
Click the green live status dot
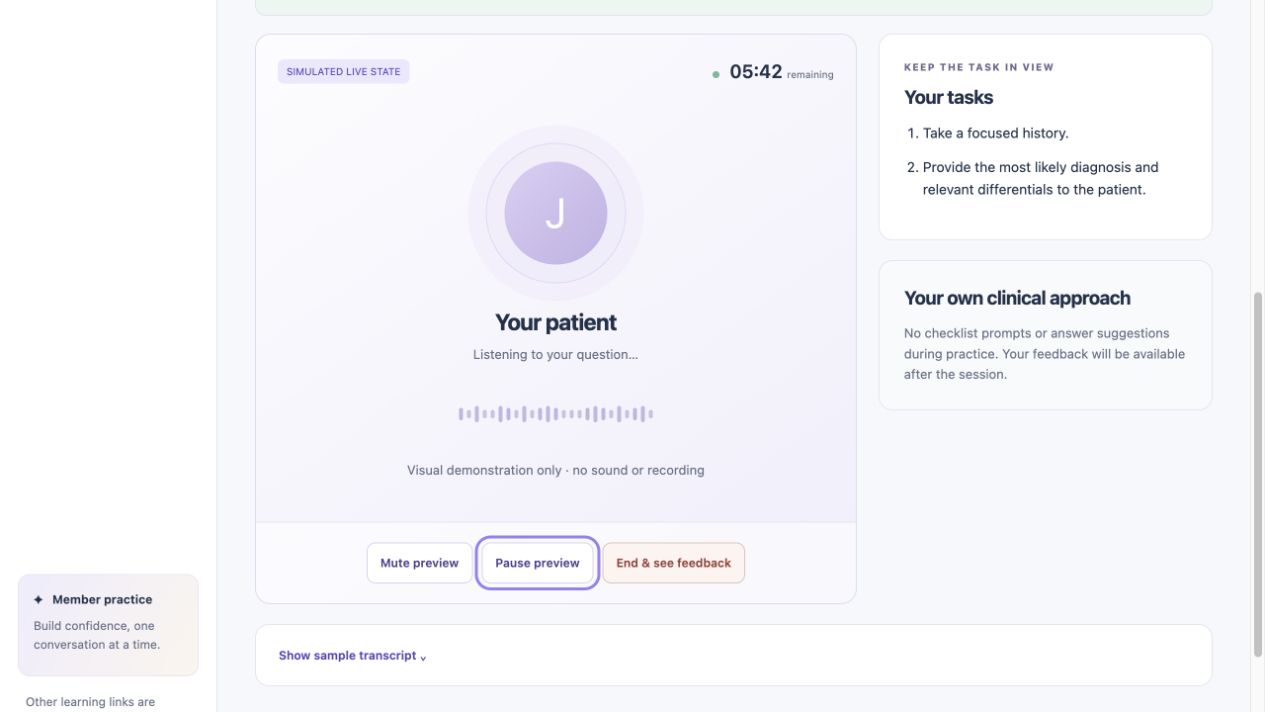pos(716,74)
